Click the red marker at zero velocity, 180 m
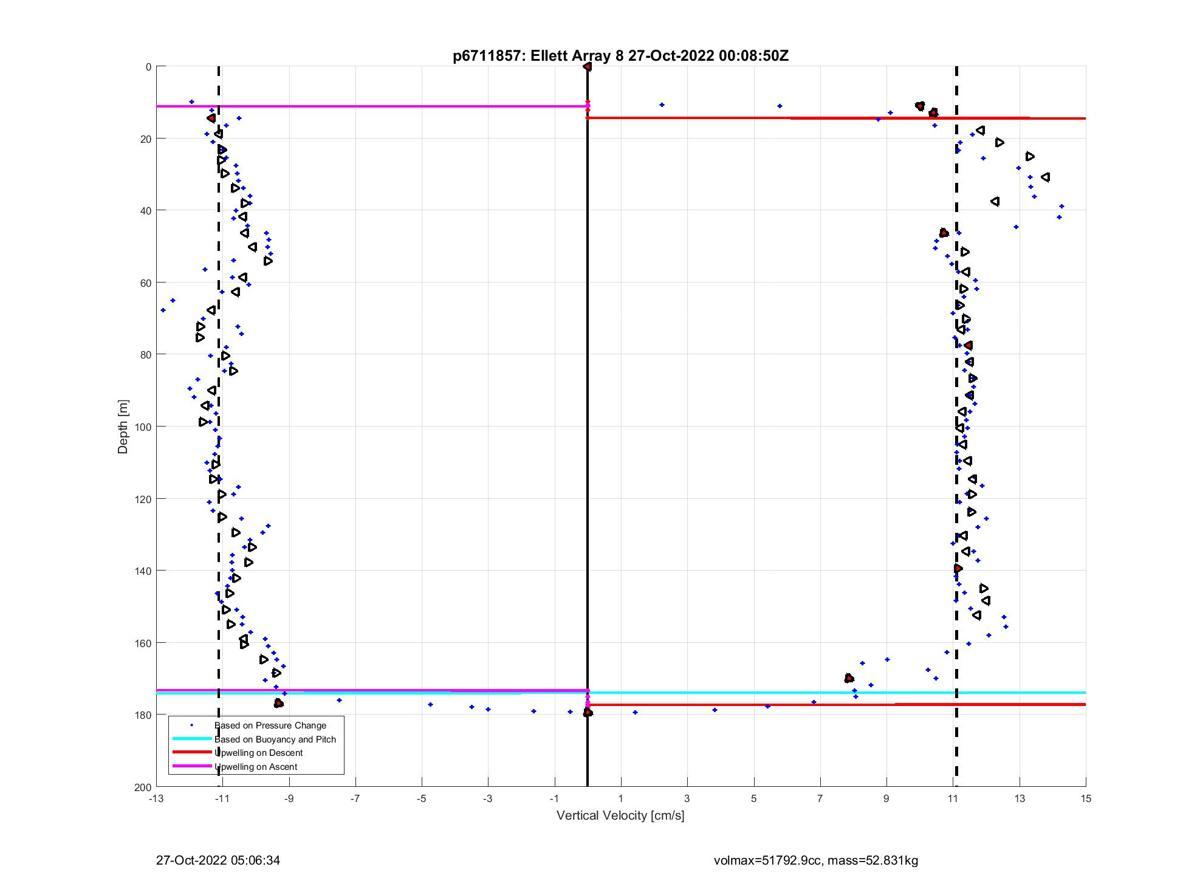 [587, 712]
